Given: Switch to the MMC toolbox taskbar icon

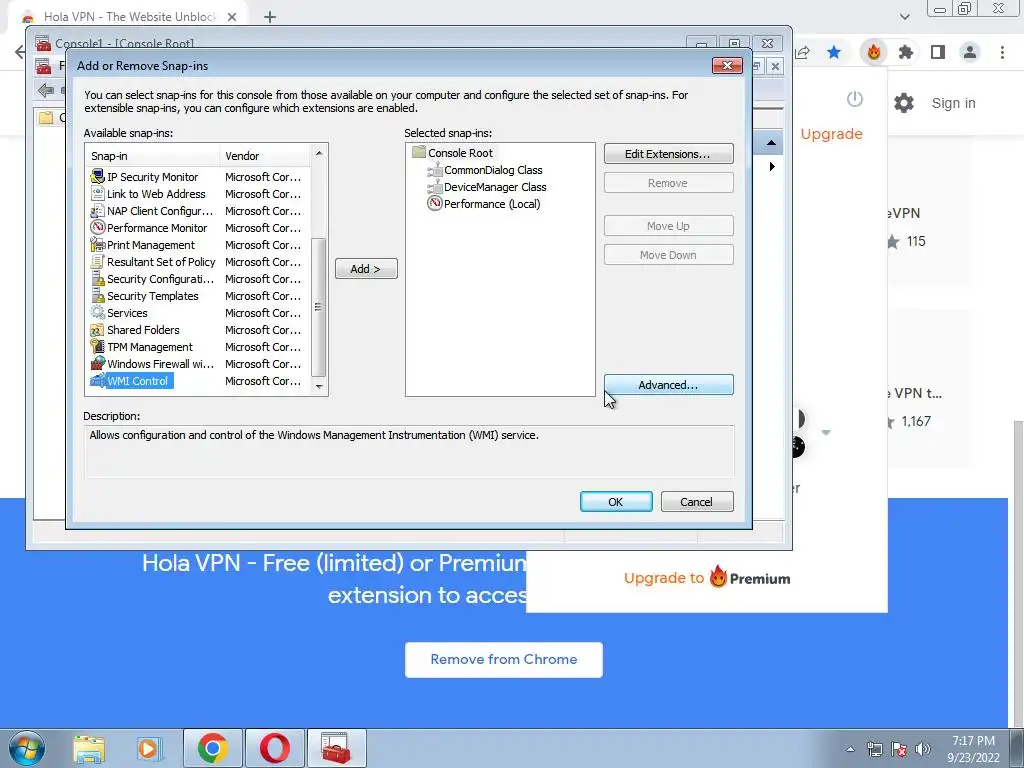Looking at the screenshot, I should click(336, 748).
